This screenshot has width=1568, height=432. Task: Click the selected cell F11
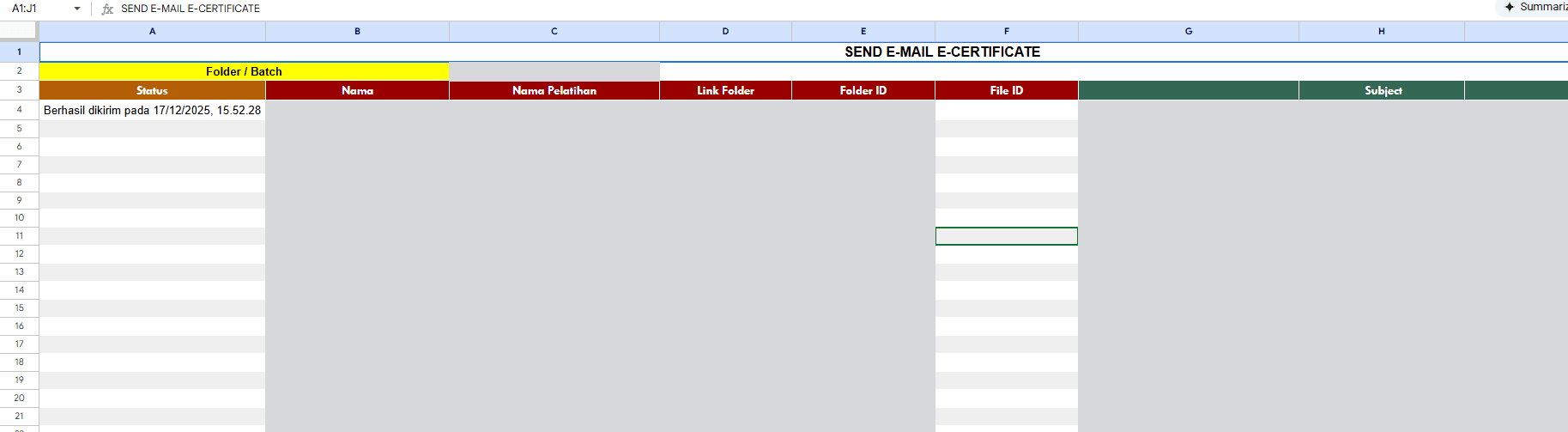click(x=1007, y=236)
